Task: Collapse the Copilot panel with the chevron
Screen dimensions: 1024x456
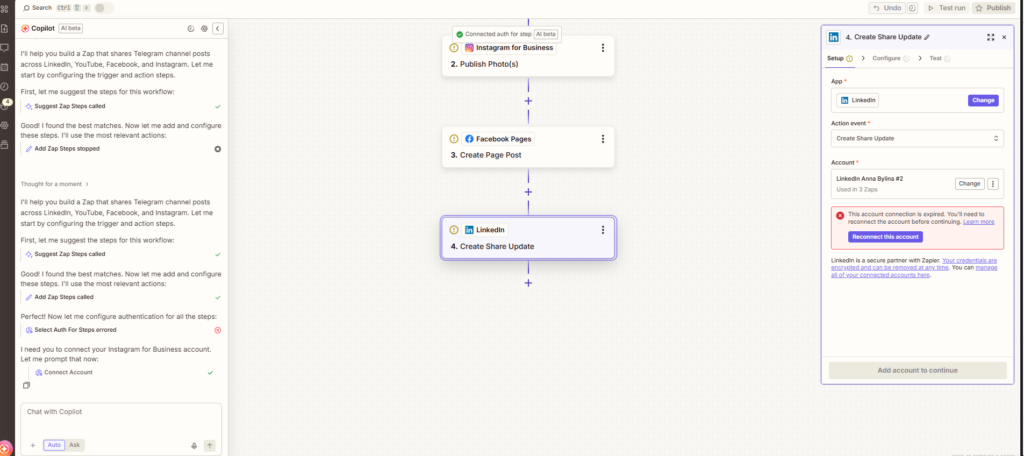Action: (x=218, y=29)
